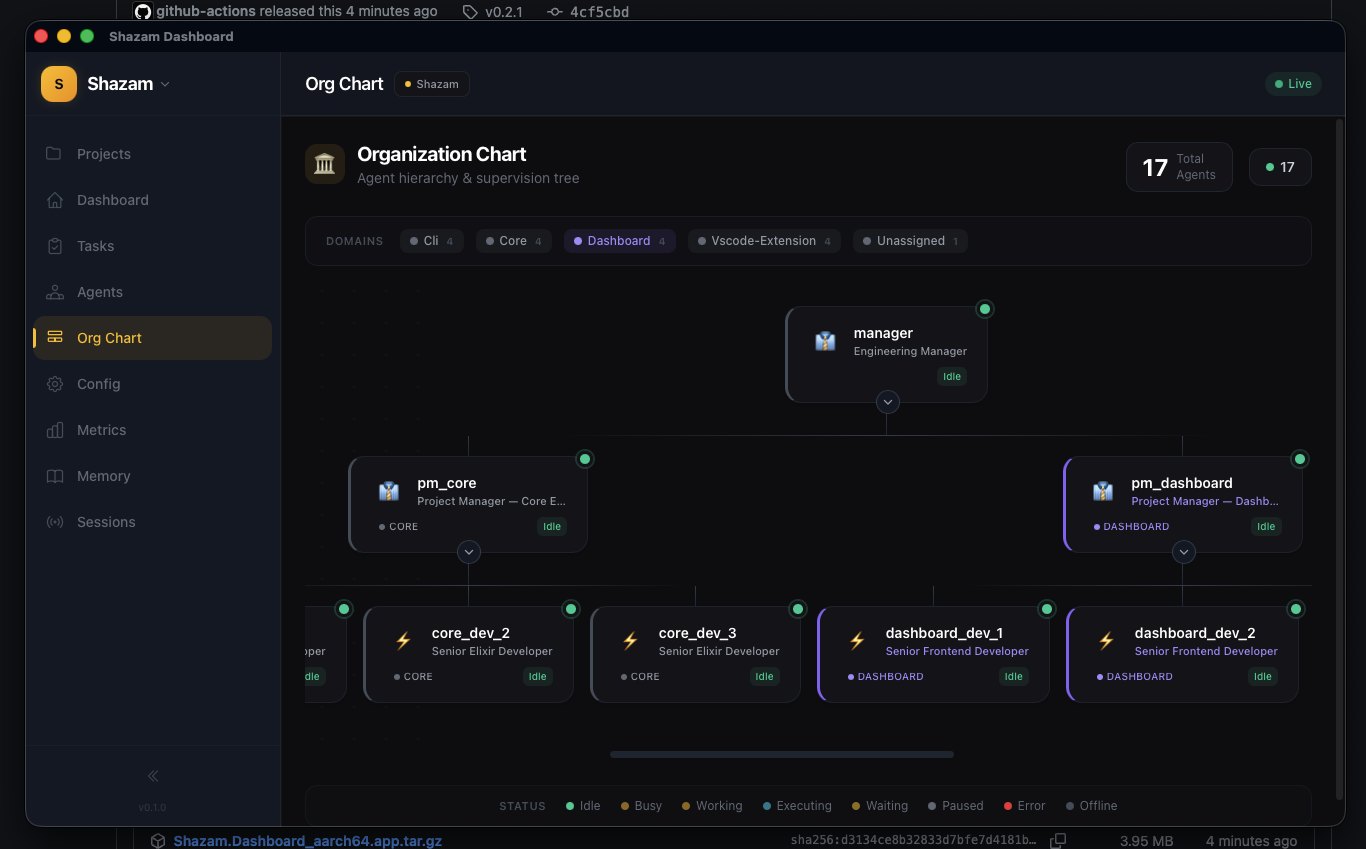Viewport: 1366px width, 849px height.
Task: Click the horizontal scrollbar below the org chart
Action: point(781,753)
